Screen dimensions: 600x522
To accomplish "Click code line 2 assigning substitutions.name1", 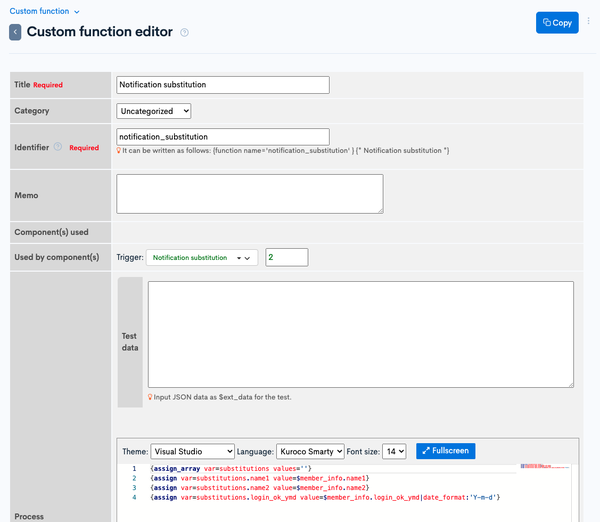I will tap(260, 478).
